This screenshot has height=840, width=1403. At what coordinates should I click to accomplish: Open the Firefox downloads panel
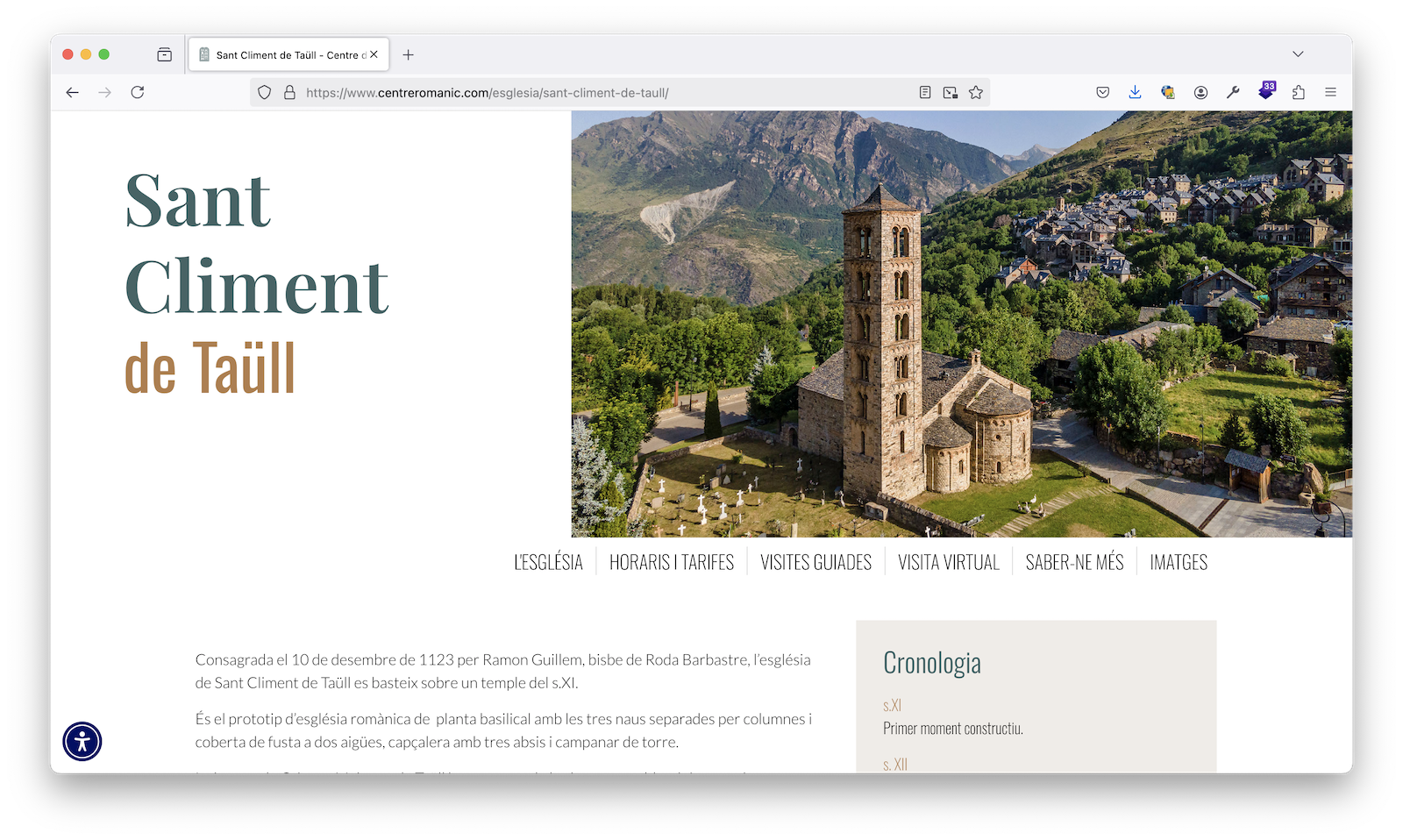coord(1135,92)
